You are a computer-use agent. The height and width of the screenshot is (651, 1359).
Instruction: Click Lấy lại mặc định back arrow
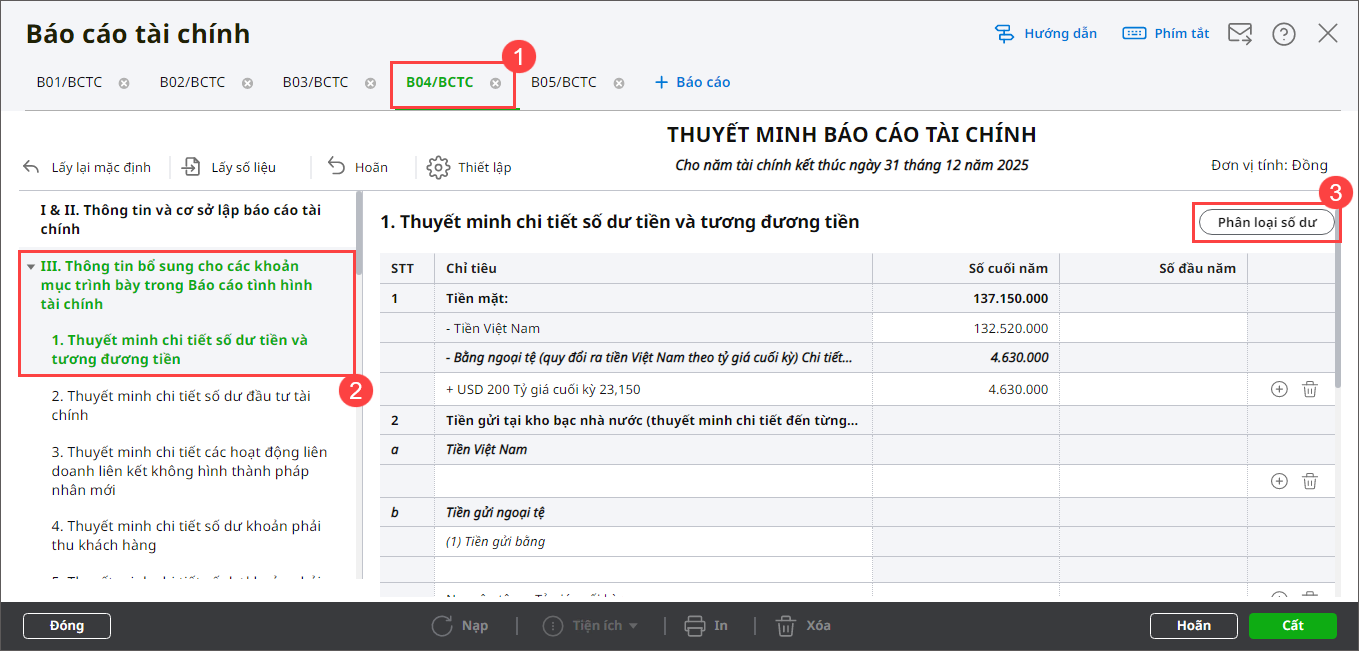tap(31, 167)
